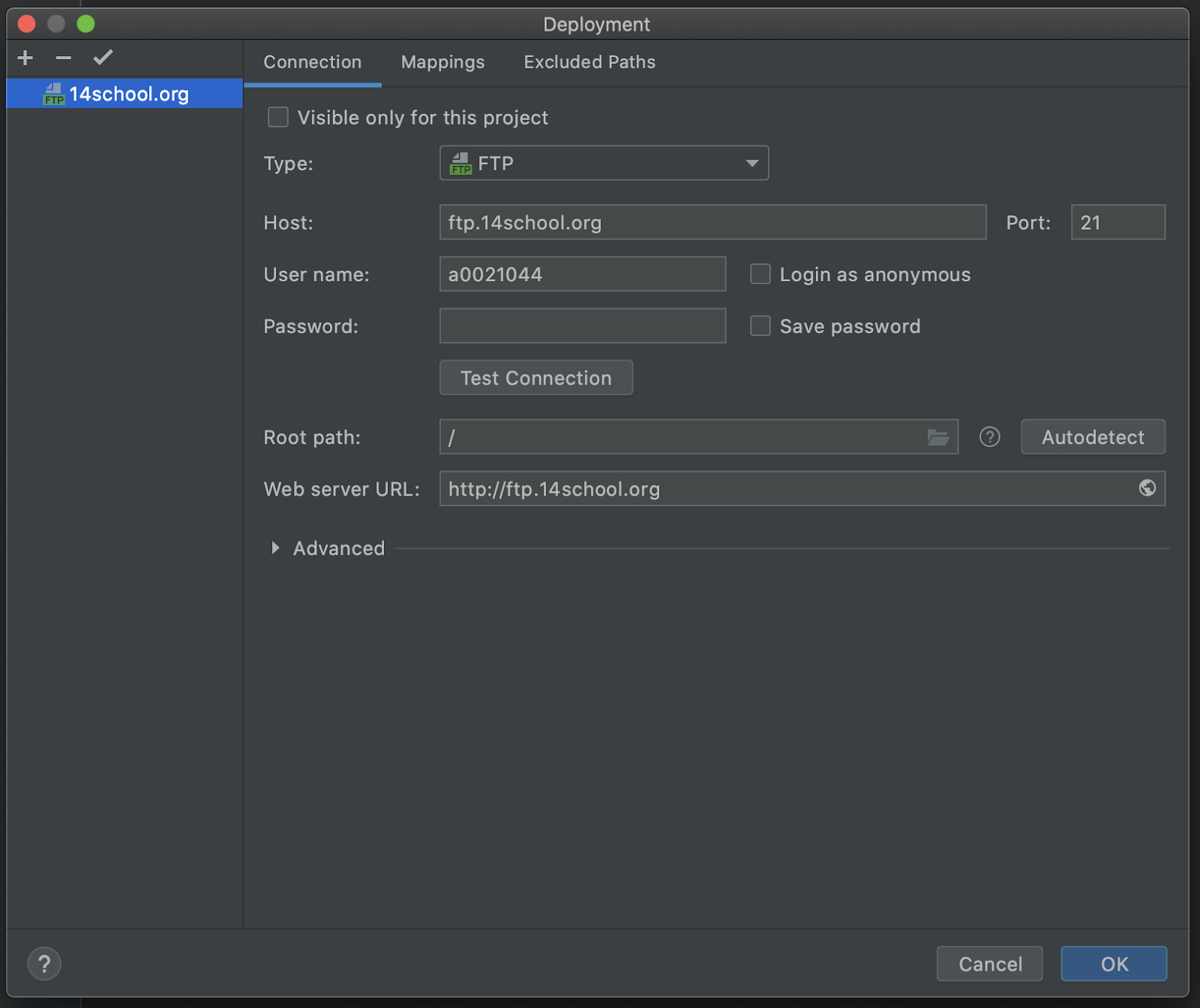This screenshot has height=1008, width=1200.
Task: Enable Visible only for this project
Action: (x=278, y=118)
